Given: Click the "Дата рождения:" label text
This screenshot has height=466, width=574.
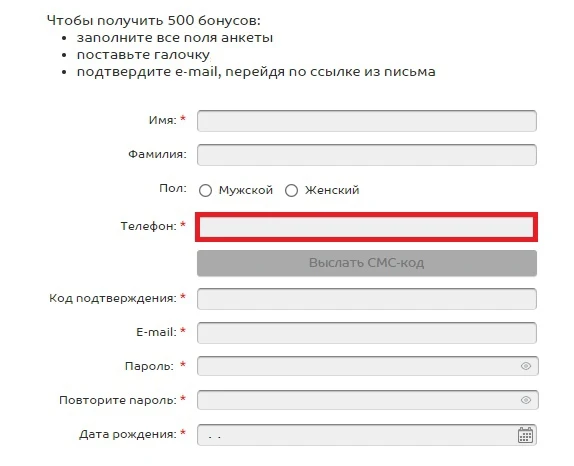Looking at the screenshot, I should (128, 434).
